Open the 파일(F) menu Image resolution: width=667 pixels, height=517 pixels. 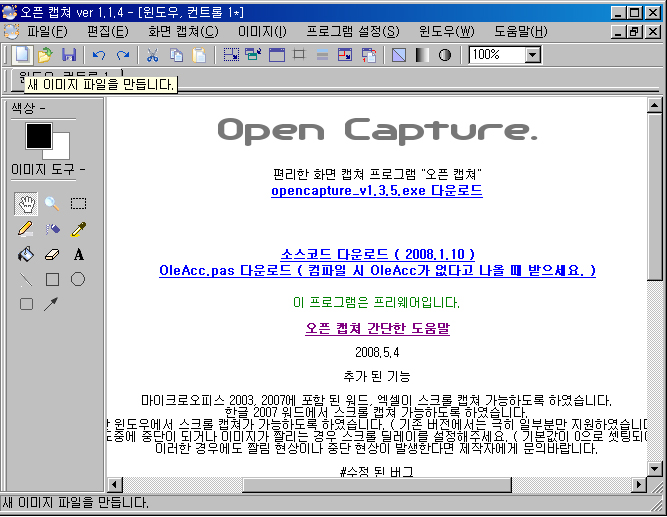[47, 32]
